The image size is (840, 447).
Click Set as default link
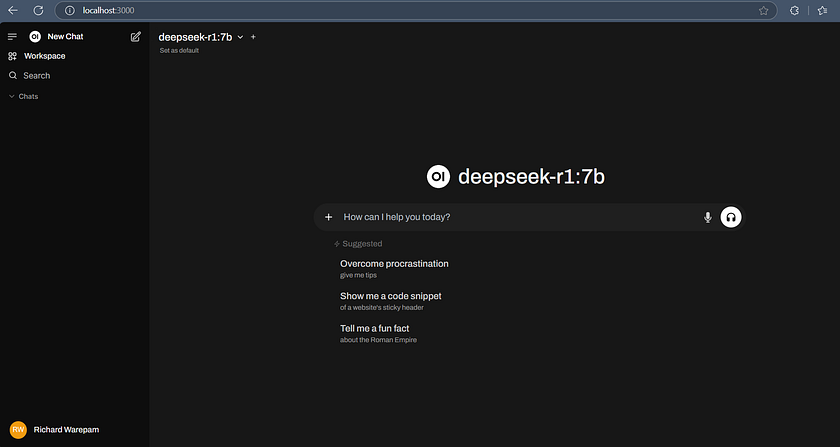tap(179, 50)
